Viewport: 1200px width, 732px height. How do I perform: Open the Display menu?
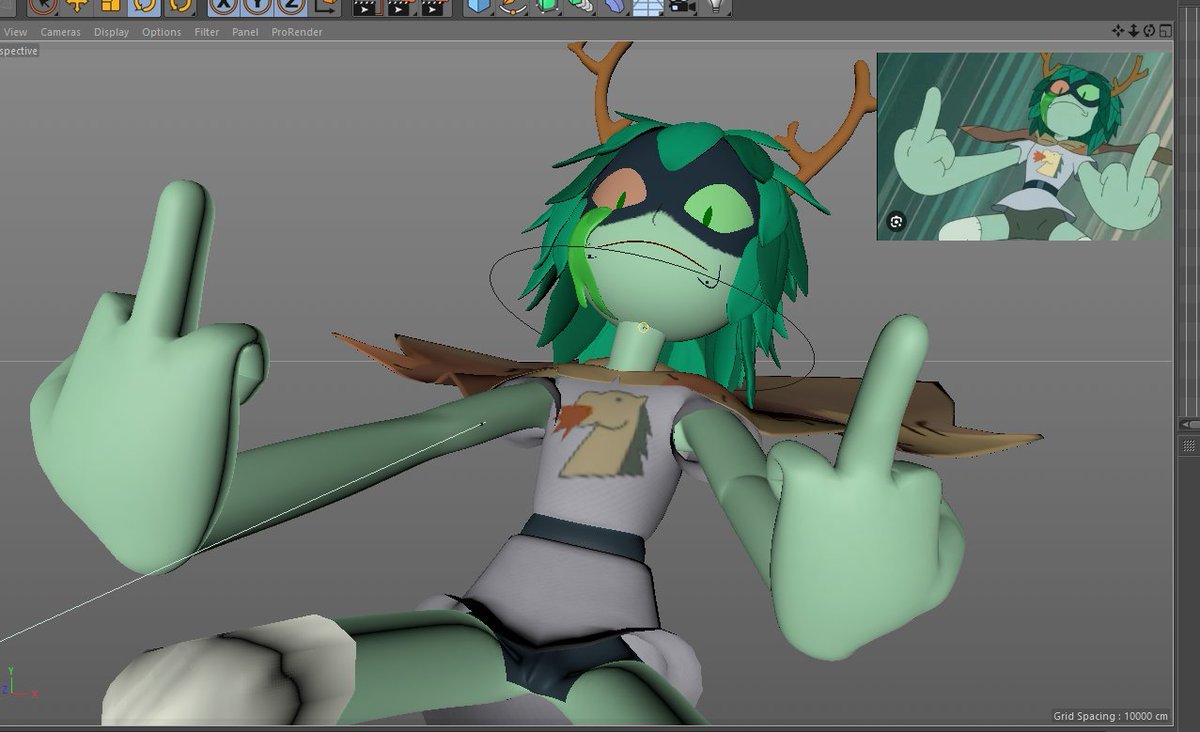111,32
